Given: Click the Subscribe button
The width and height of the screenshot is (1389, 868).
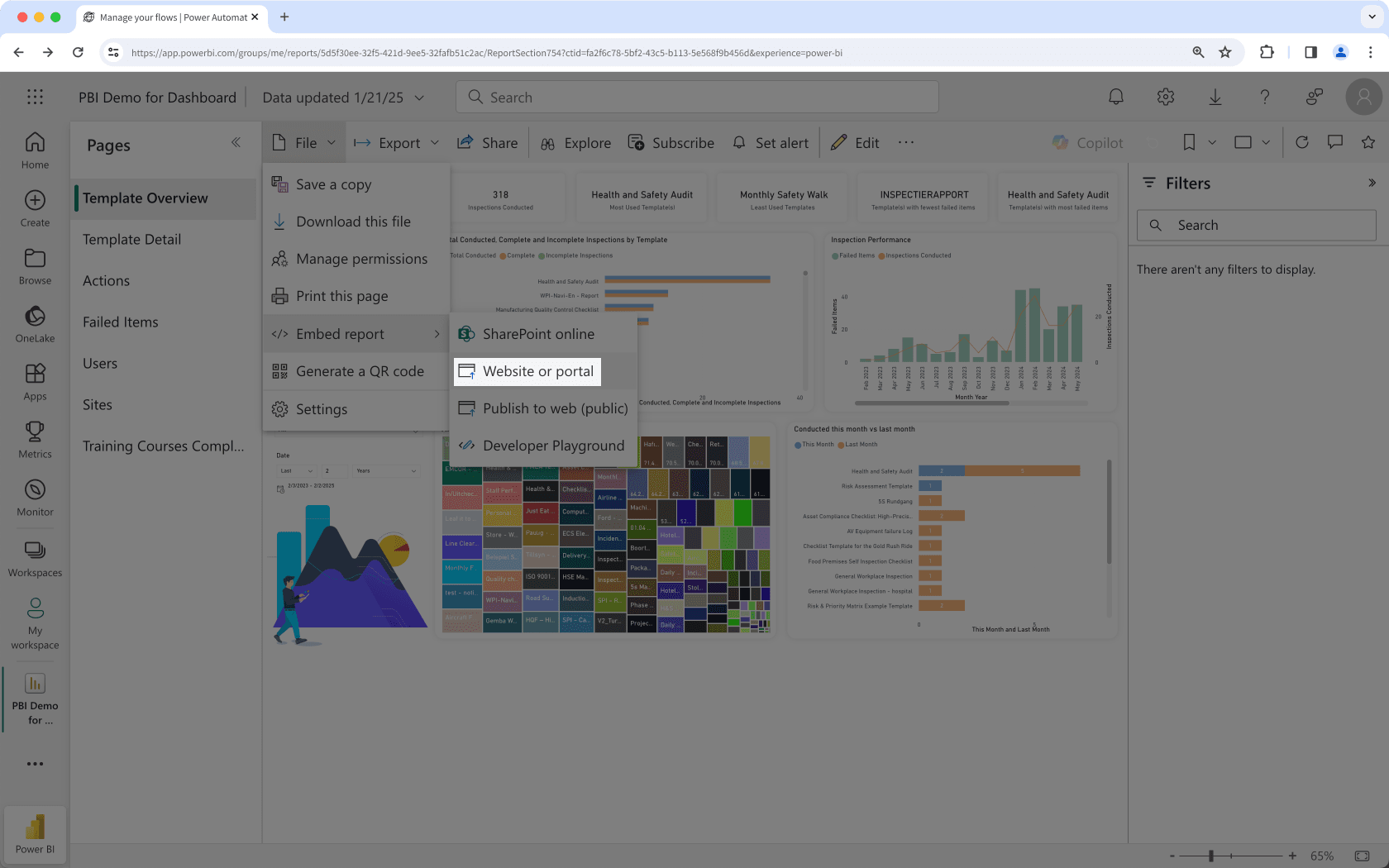Looking at the screenshot, I should [671, 143].
